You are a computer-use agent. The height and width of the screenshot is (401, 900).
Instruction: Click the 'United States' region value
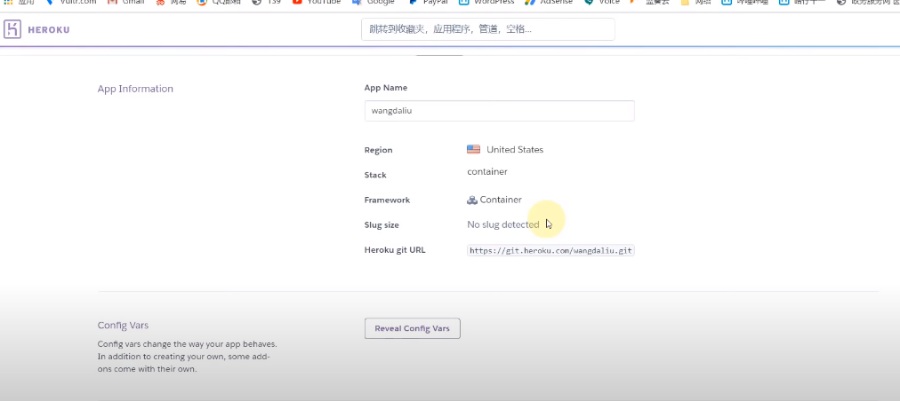pyautogui.click(x=515, y=150)
